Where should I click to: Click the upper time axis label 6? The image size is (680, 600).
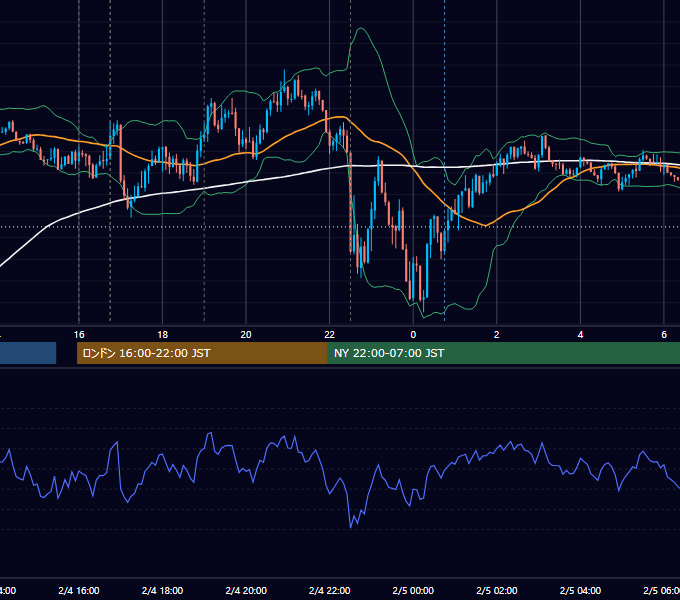click(664, 335)
